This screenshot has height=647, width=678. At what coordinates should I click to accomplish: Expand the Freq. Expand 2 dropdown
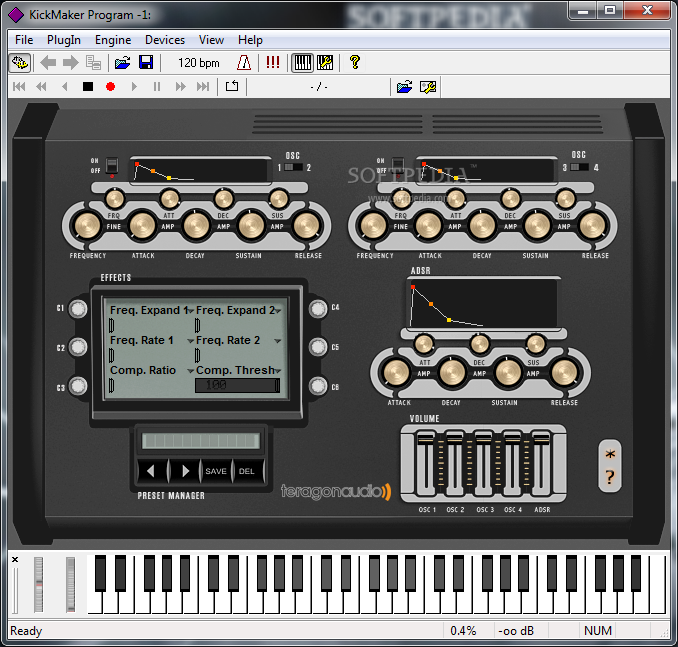278,311
